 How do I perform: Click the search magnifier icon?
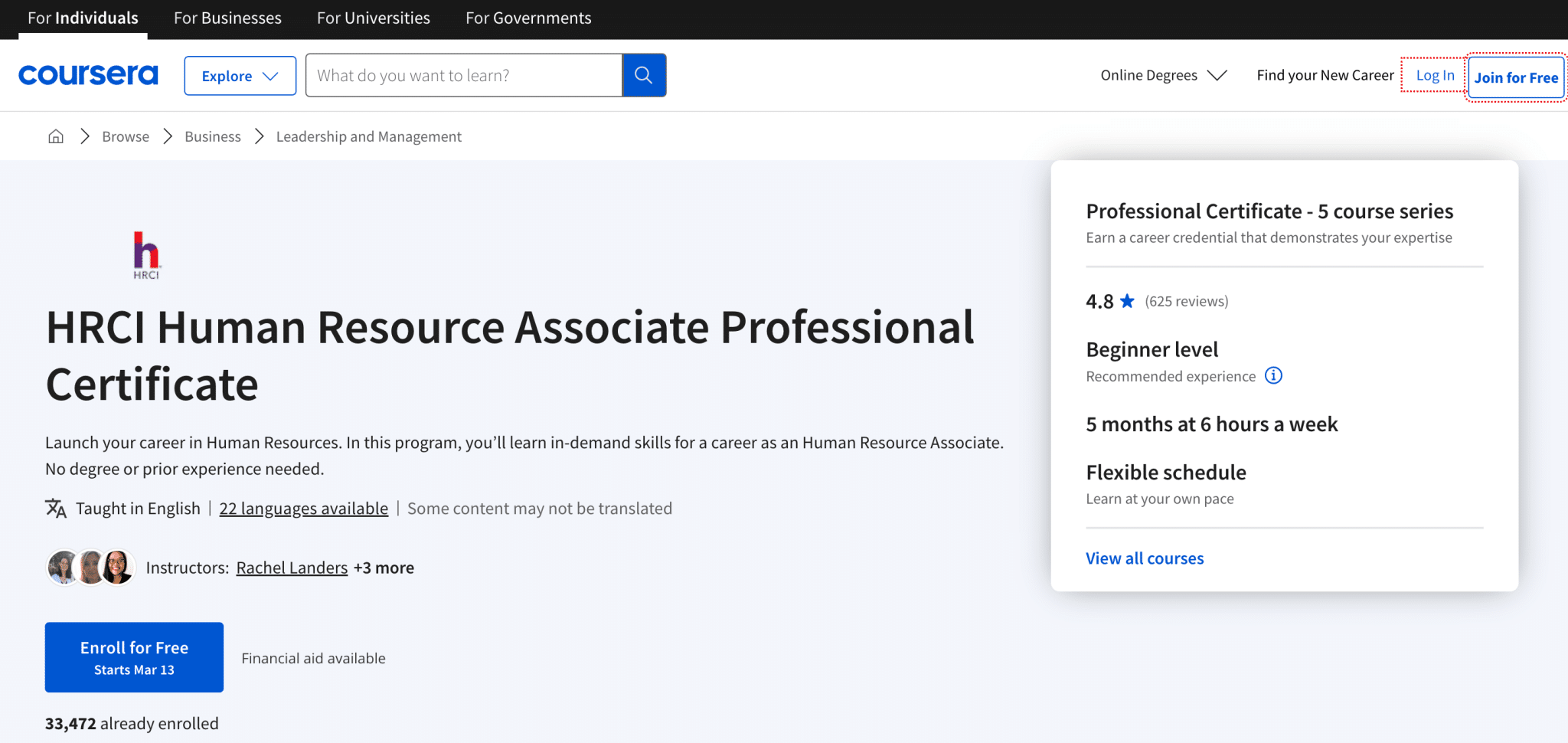[x=644, y=75]
